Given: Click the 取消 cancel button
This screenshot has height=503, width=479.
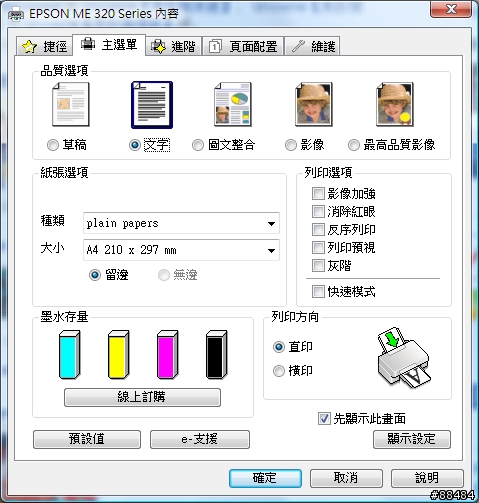Looking at the screenshot, I should tap(346, 478).
